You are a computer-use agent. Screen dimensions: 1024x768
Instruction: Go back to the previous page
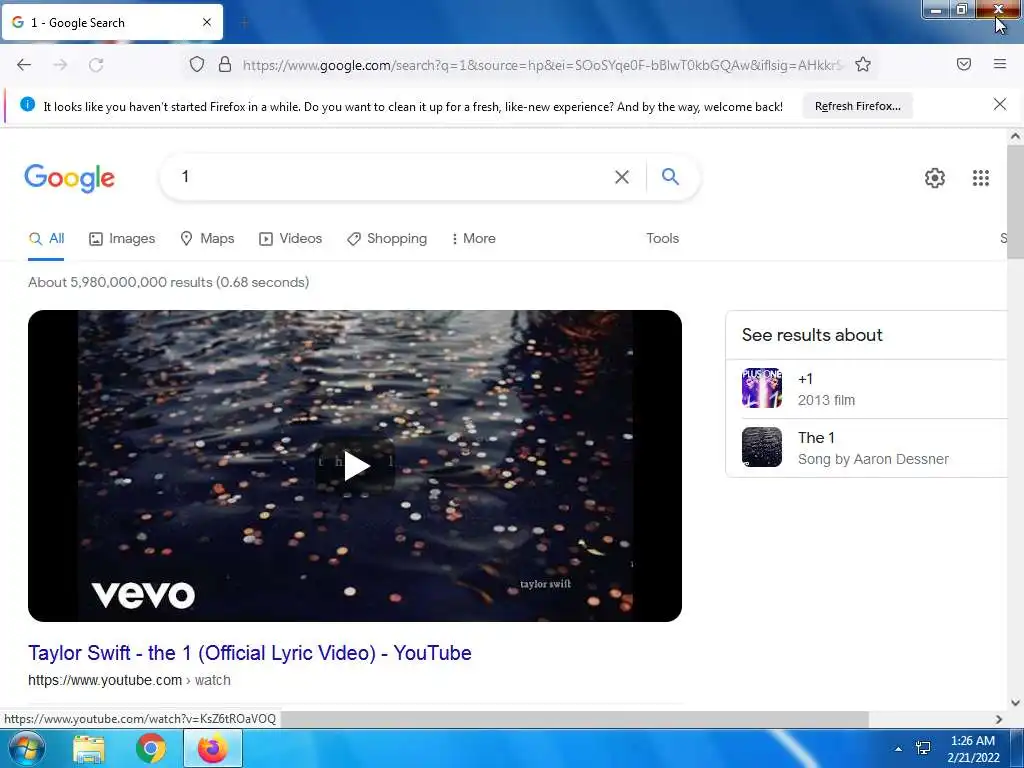pos(24,65)
